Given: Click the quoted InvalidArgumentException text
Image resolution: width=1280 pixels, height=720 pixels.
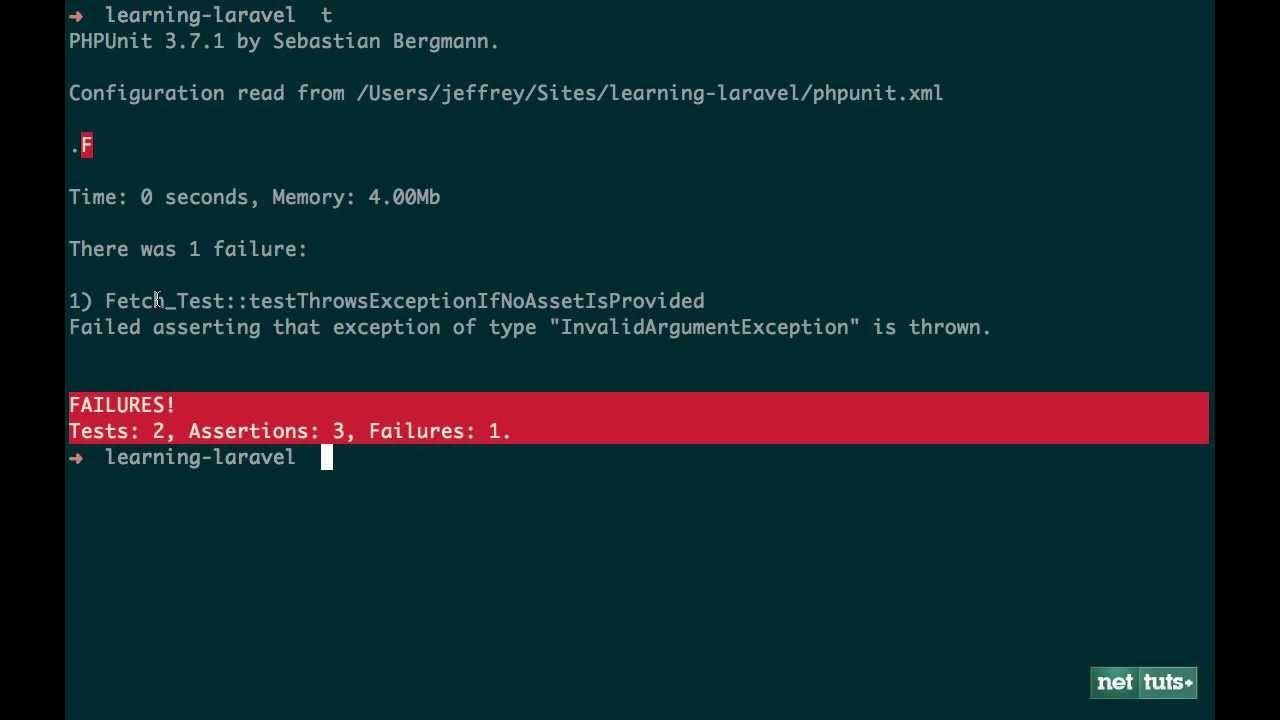Looking at the screenshot, I should pyautogui.click(x=705, y=327).
